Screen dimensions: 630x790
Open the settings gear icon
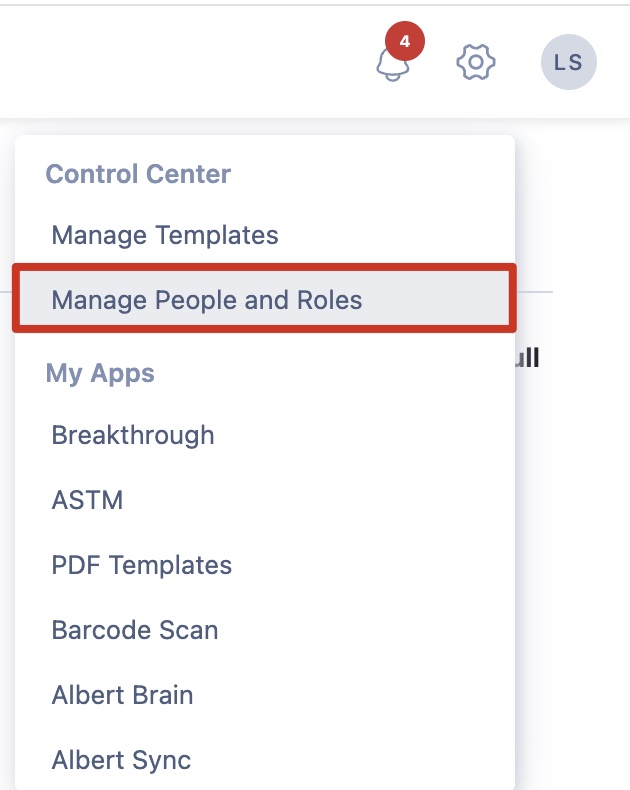pyautogui.click(x=476, y=62)
